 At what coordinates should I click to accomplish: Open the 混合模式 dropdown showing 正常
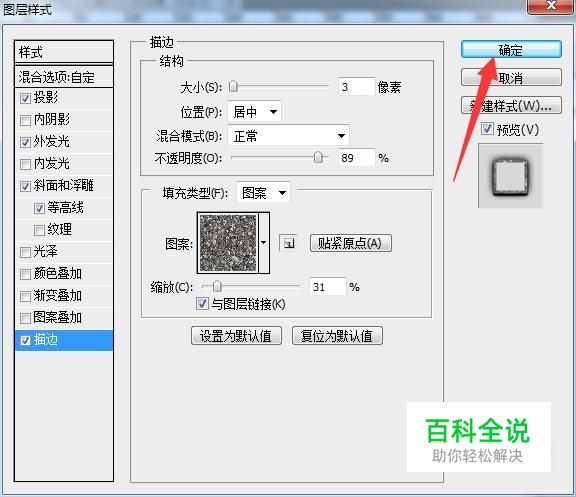pyautogui.click(x=288, y=136)
